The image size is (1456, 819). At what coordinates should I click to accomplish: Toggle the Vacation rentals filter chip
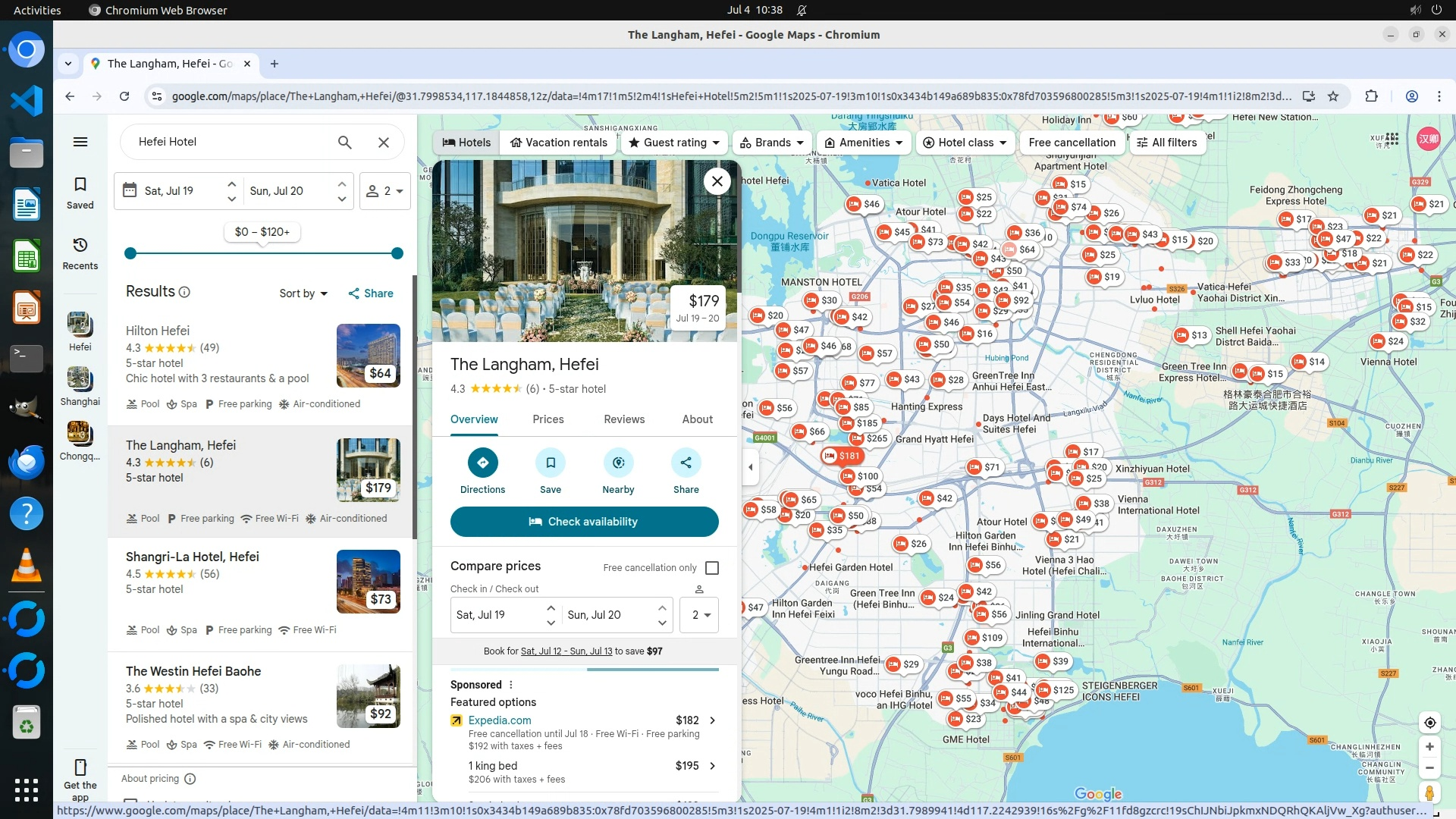559,143
